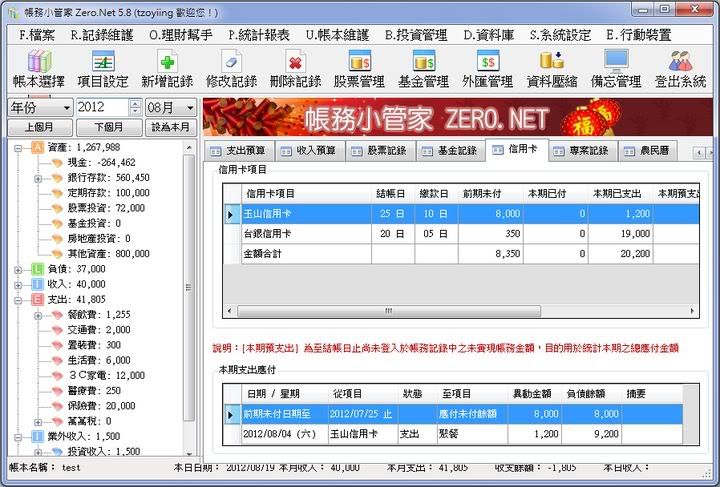Expand the 收入 tree node
This screenshot has width=720, height=487.
coord(18,285)
